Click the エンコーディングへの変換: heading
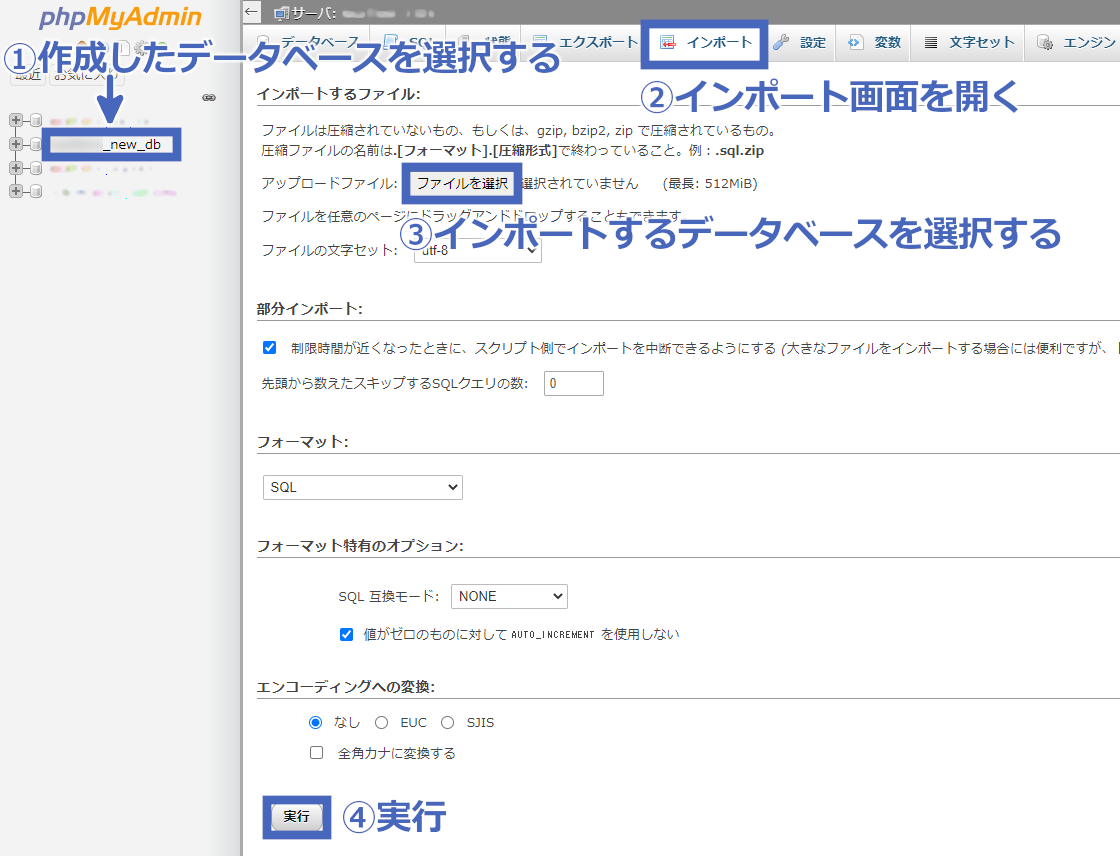The height and width of the screenshot is (856, 1120). tap(346, 687)
